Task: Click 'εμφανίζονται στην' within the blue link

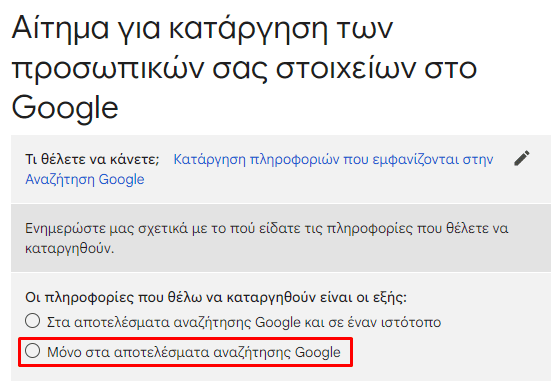Action: [x=432, y=159]
